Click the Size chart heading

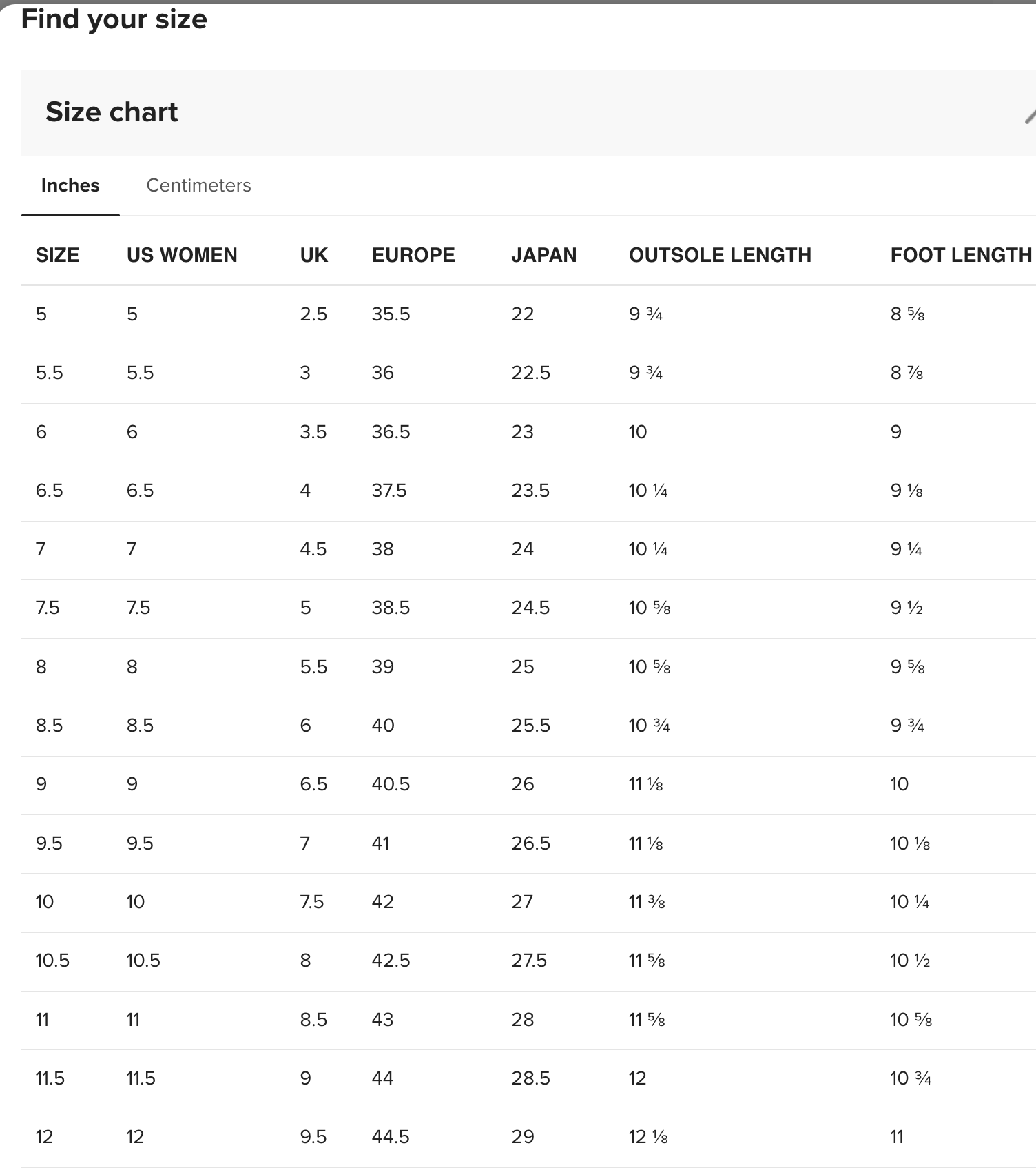[112, 112]
